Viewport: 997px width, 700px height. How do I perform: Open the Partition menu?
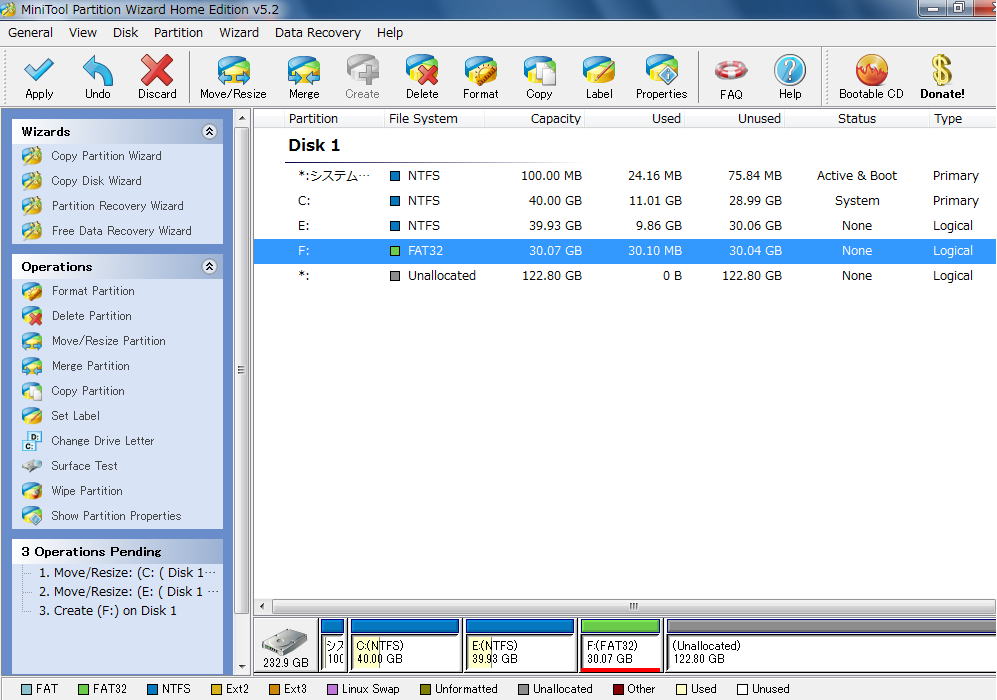178,32
